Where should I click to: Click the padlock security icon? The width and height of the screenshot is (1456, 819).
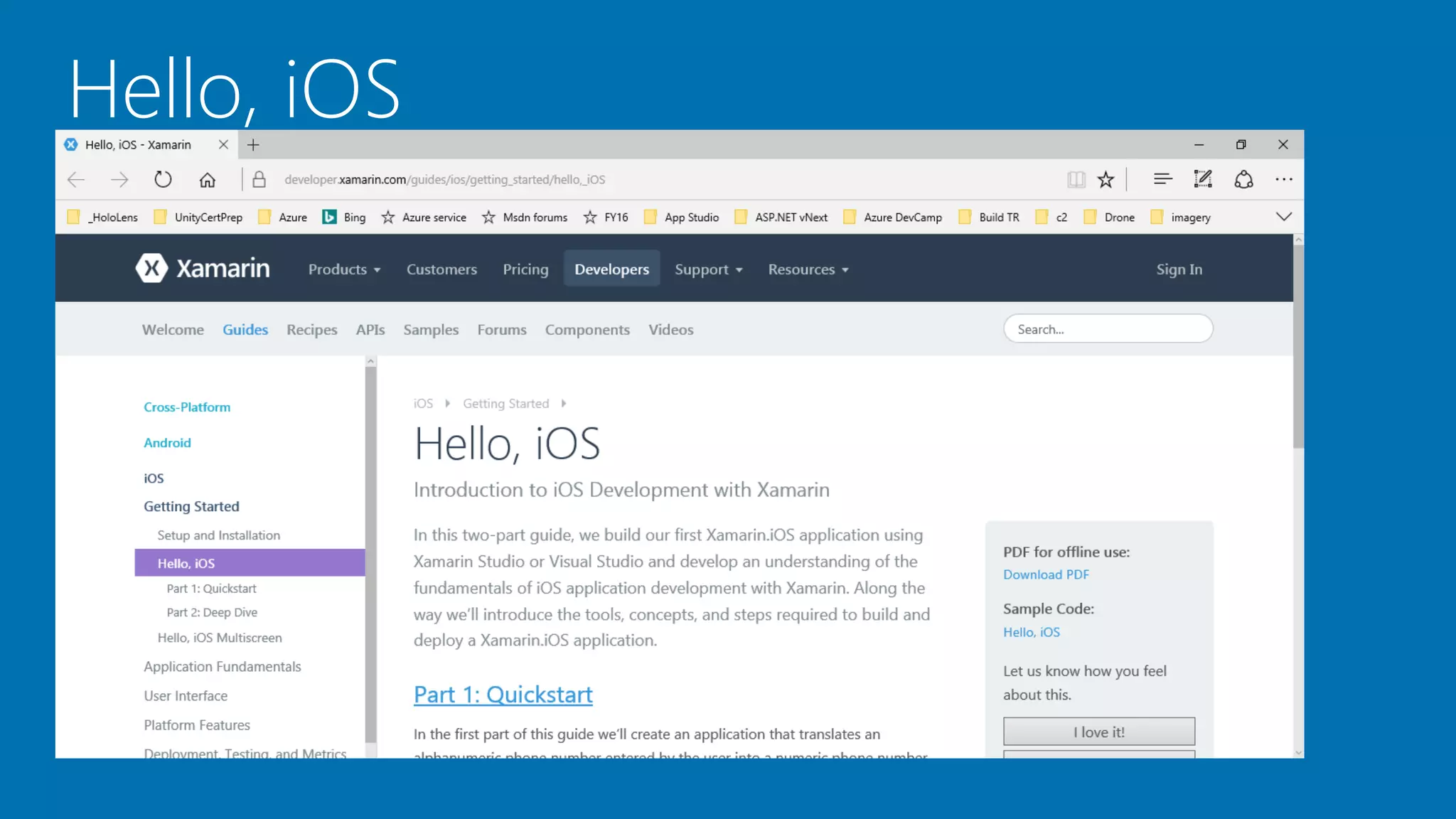[x=259, y=179]
